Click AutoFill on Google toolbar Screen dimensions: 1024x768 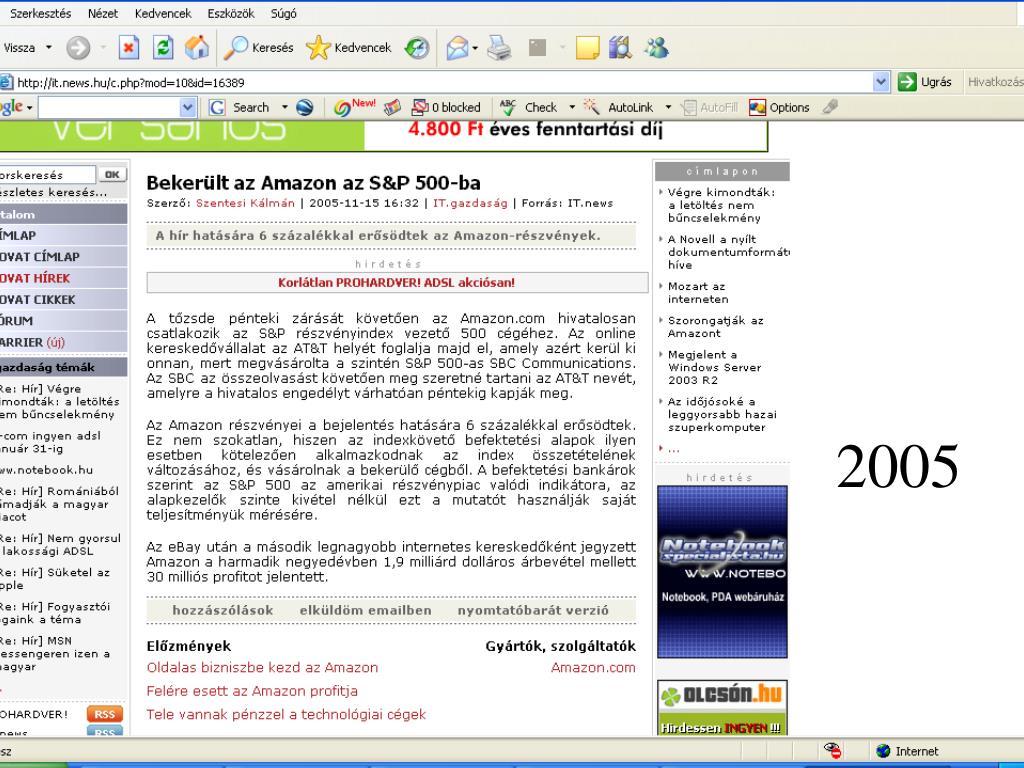point(709,108)
